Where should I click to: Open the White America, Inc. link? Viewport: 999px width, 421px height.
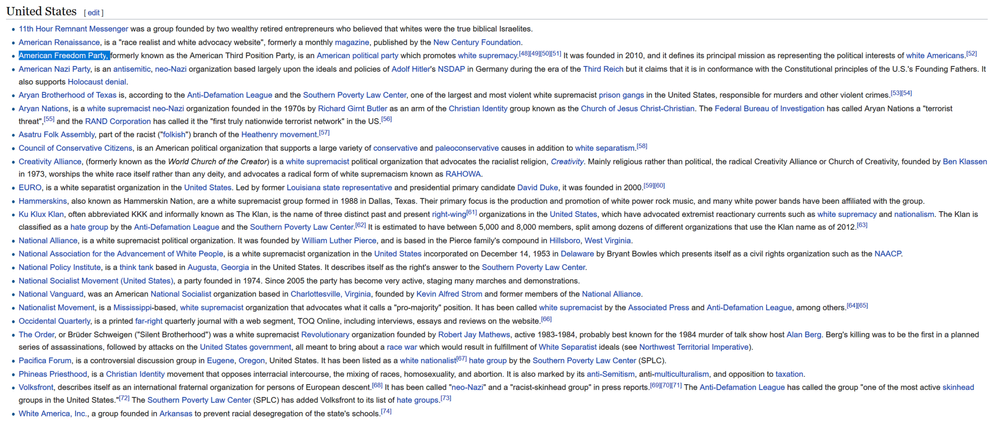click(52, 413)
